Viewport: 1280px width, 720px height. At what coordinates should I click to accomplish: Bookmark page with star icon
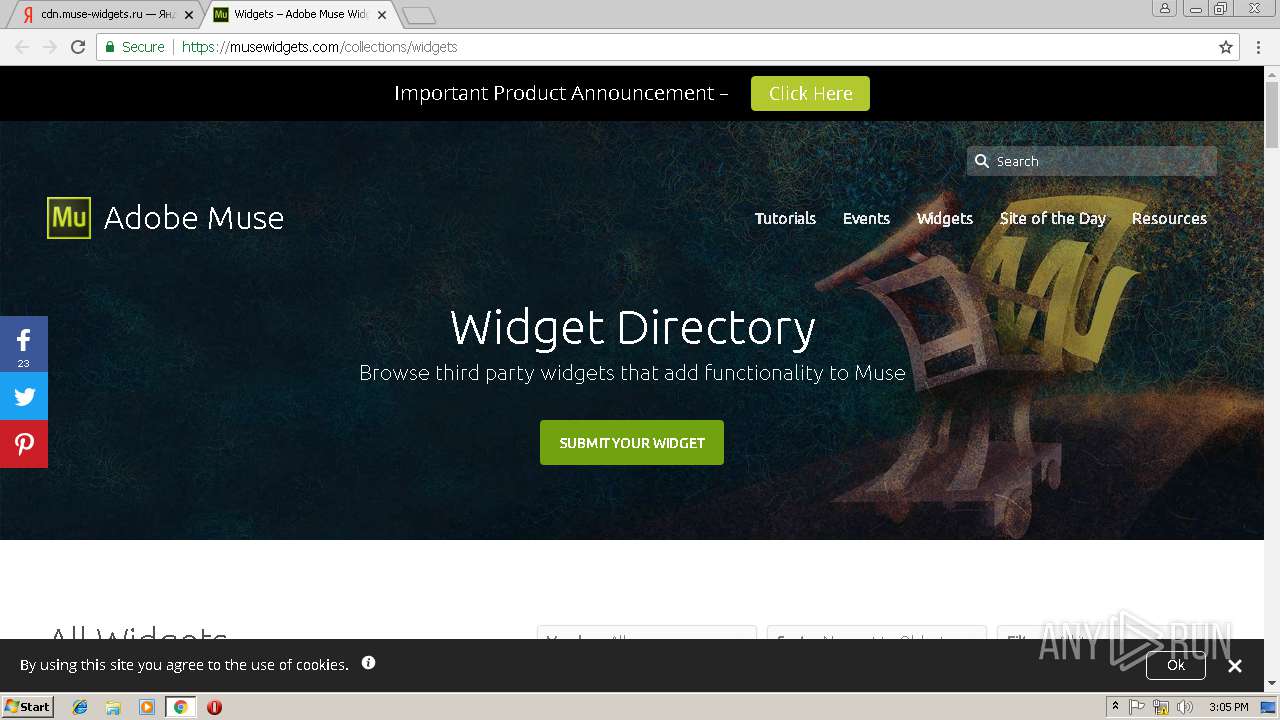1226,47
